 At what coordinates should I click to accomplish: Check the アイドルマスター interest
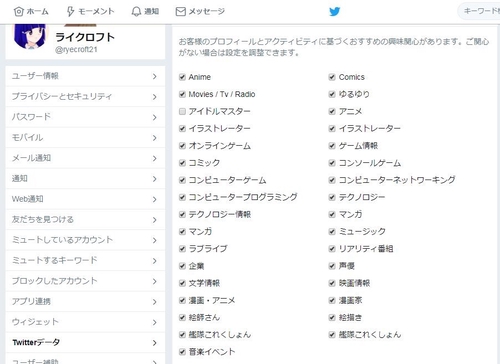(182, 111)
